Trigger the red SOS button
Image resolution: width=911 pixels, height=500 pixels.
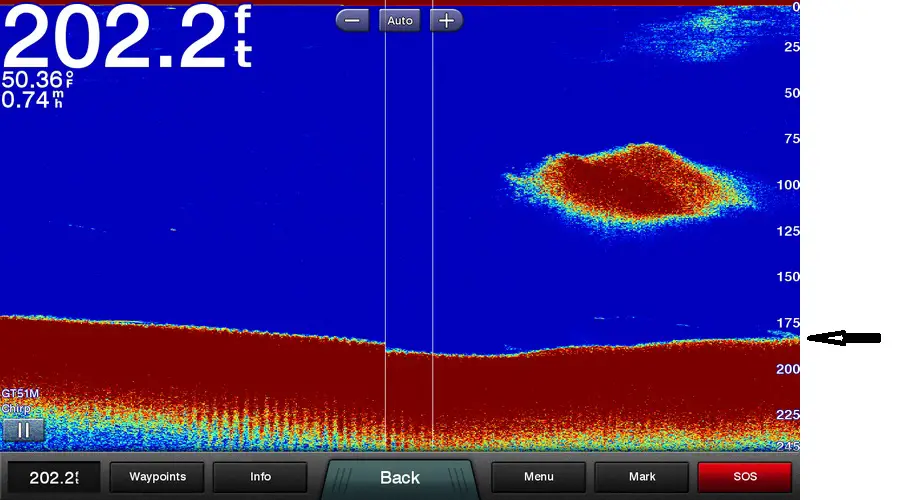click(744, 477)
